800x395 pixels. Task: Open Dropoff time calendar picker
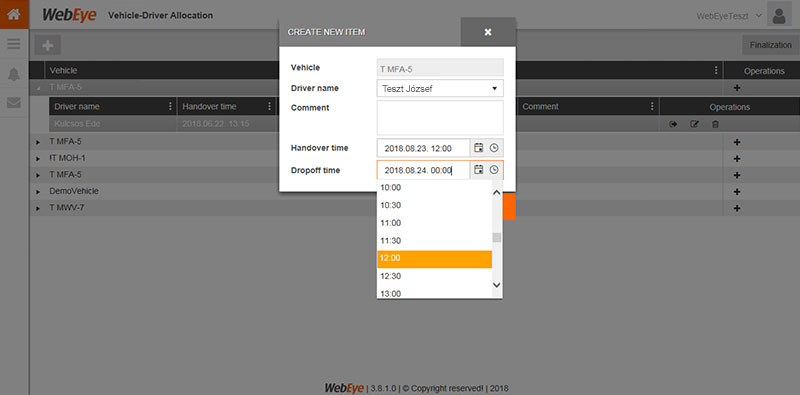479,170
